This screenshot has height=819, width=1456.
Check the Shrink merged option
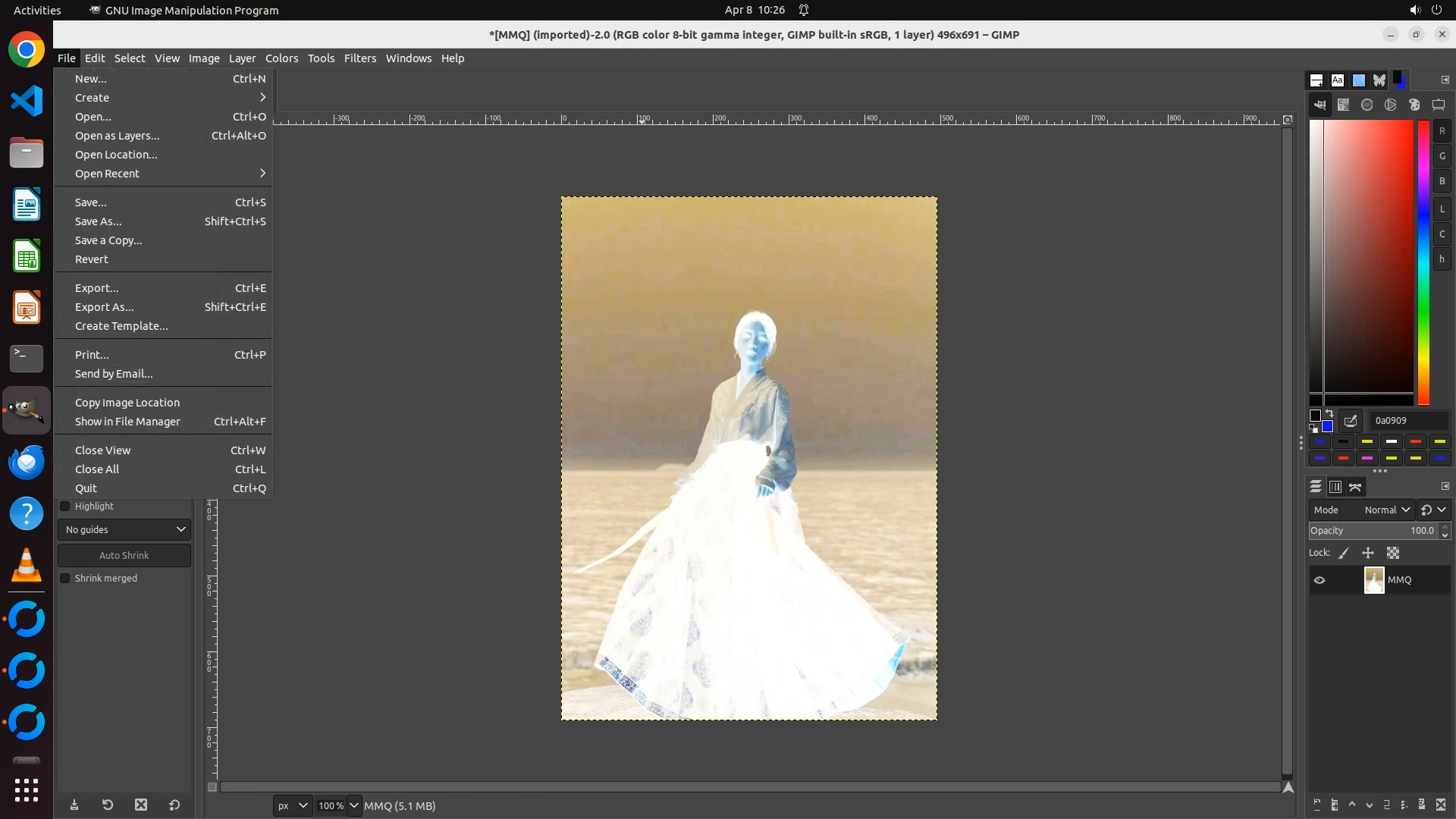65,579
